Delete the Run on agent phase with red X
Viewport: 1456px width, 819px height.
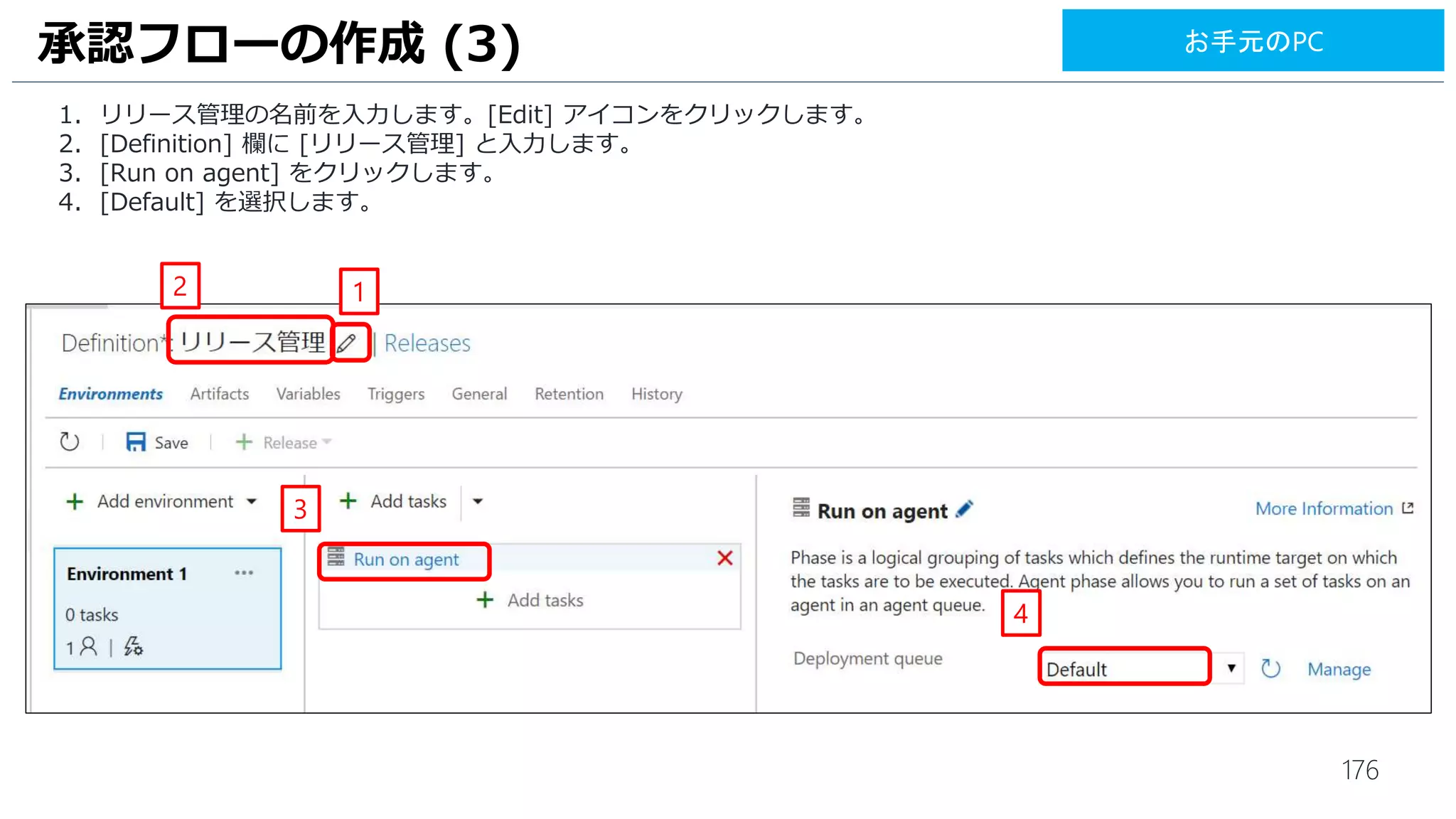coord(724,558)
